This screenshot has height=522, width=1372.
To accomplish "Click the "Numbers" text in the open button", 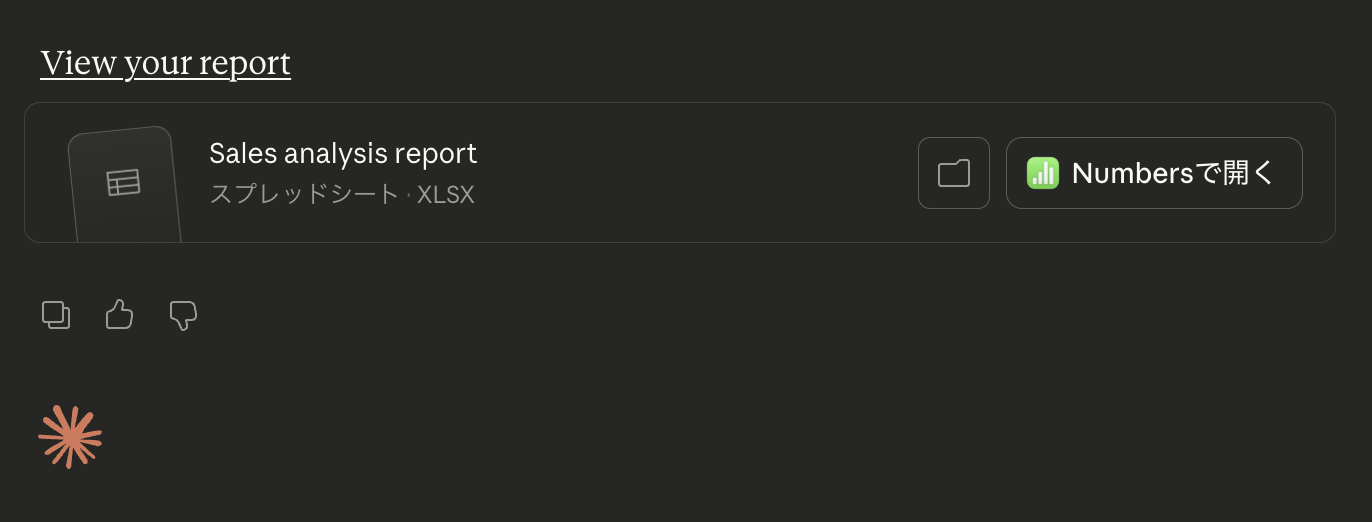I will (1132, 173).
